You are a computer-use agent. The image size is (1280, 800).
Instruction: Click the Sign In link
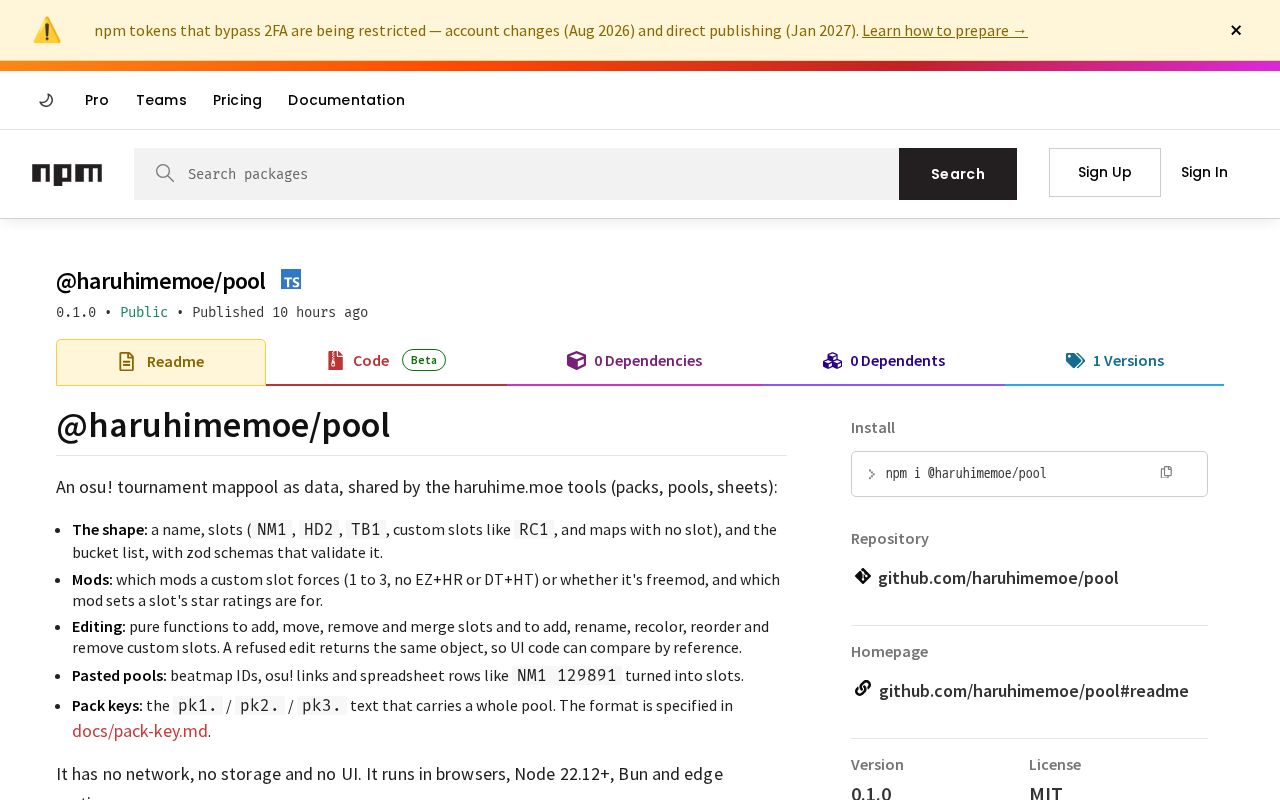1204,172
